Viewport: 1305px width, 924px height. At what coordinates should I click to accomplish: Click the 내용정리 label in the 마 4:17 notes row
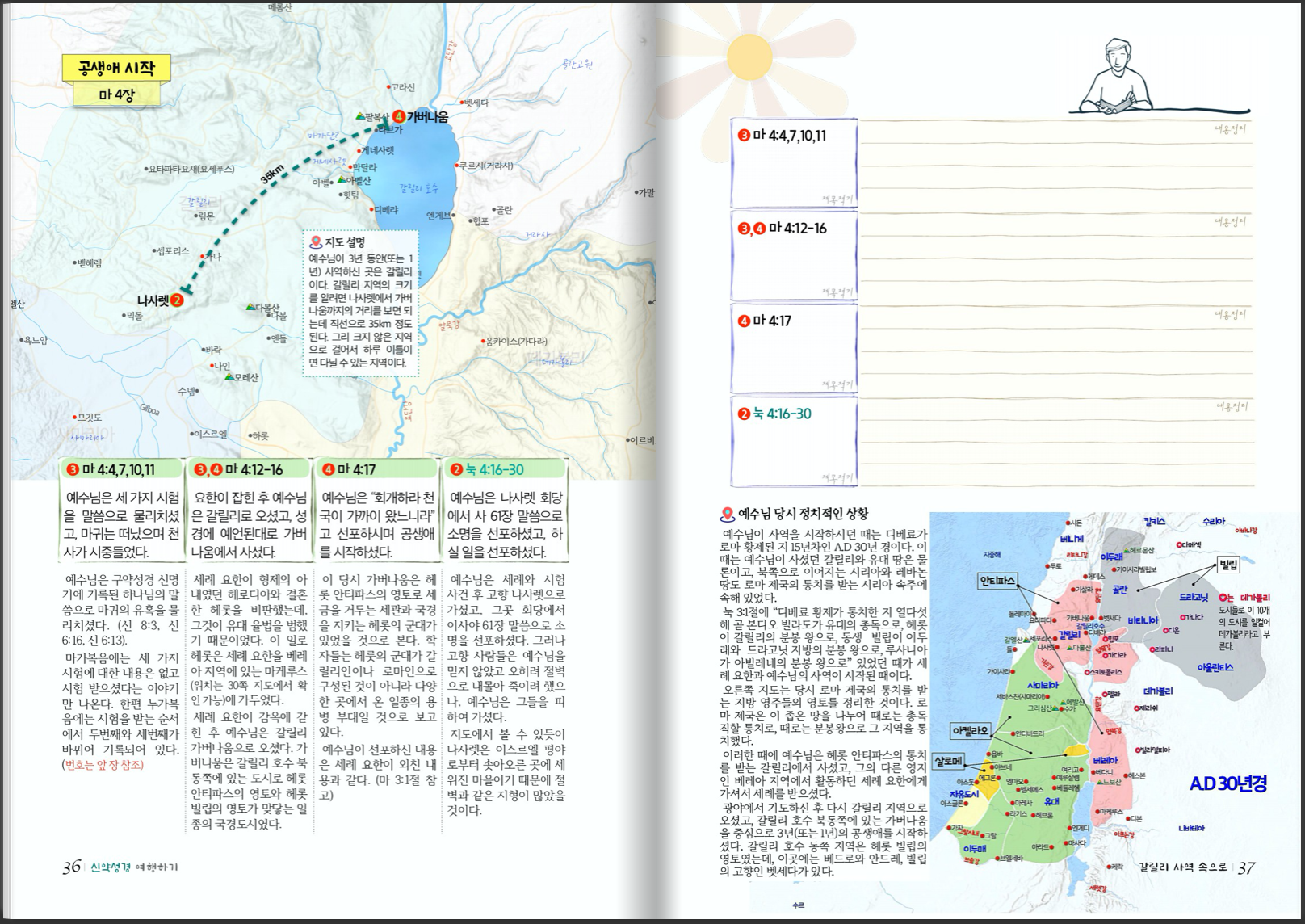[1231, 314]
